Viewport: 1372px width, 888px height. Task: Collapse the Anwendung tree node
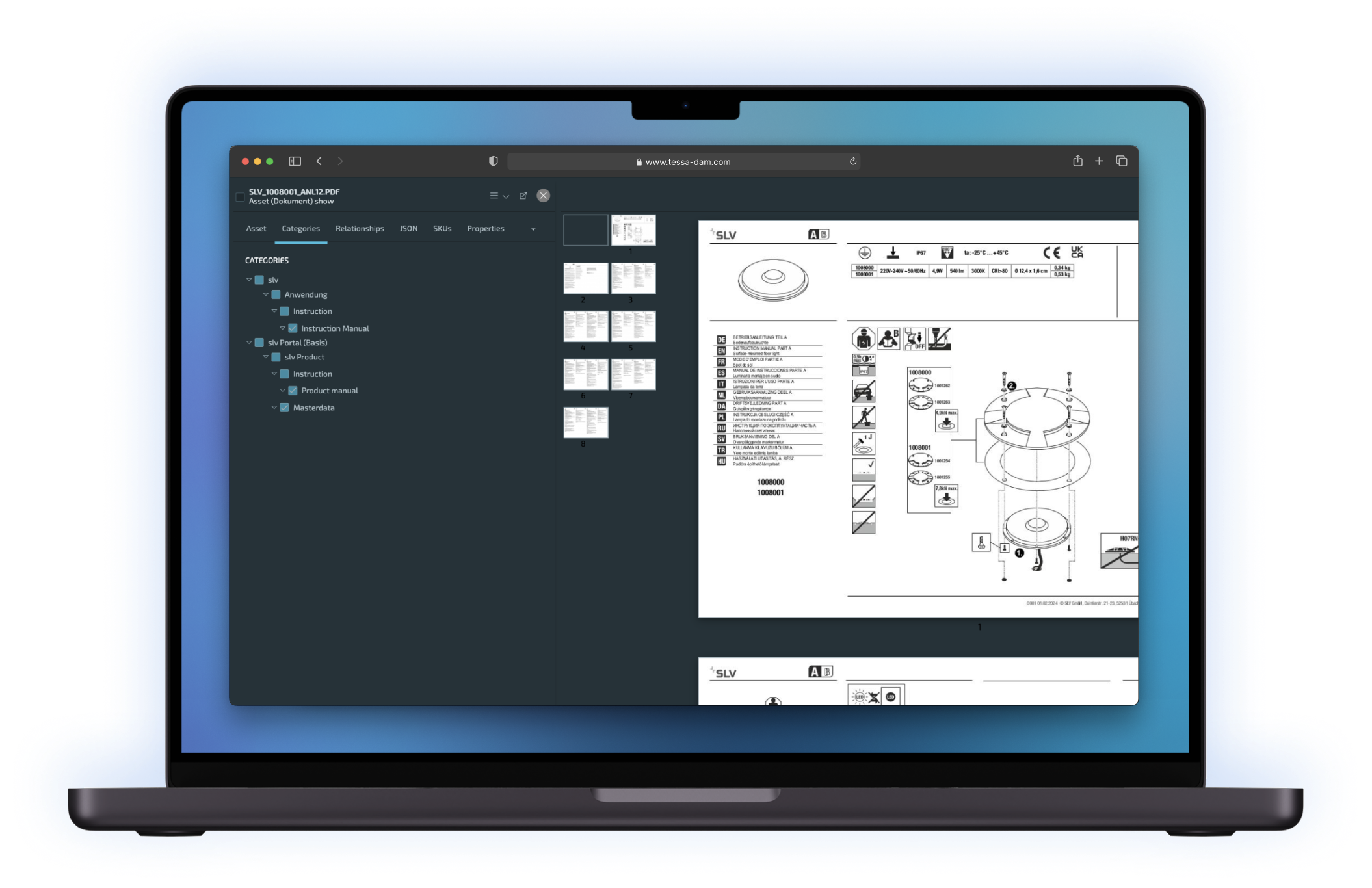point(265,294)
